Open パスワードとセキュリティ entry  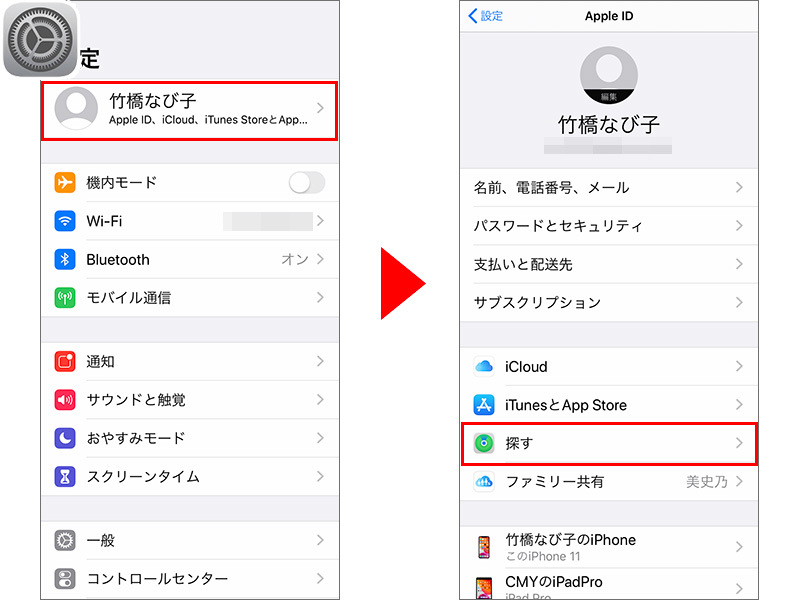(x=609, y=226)
